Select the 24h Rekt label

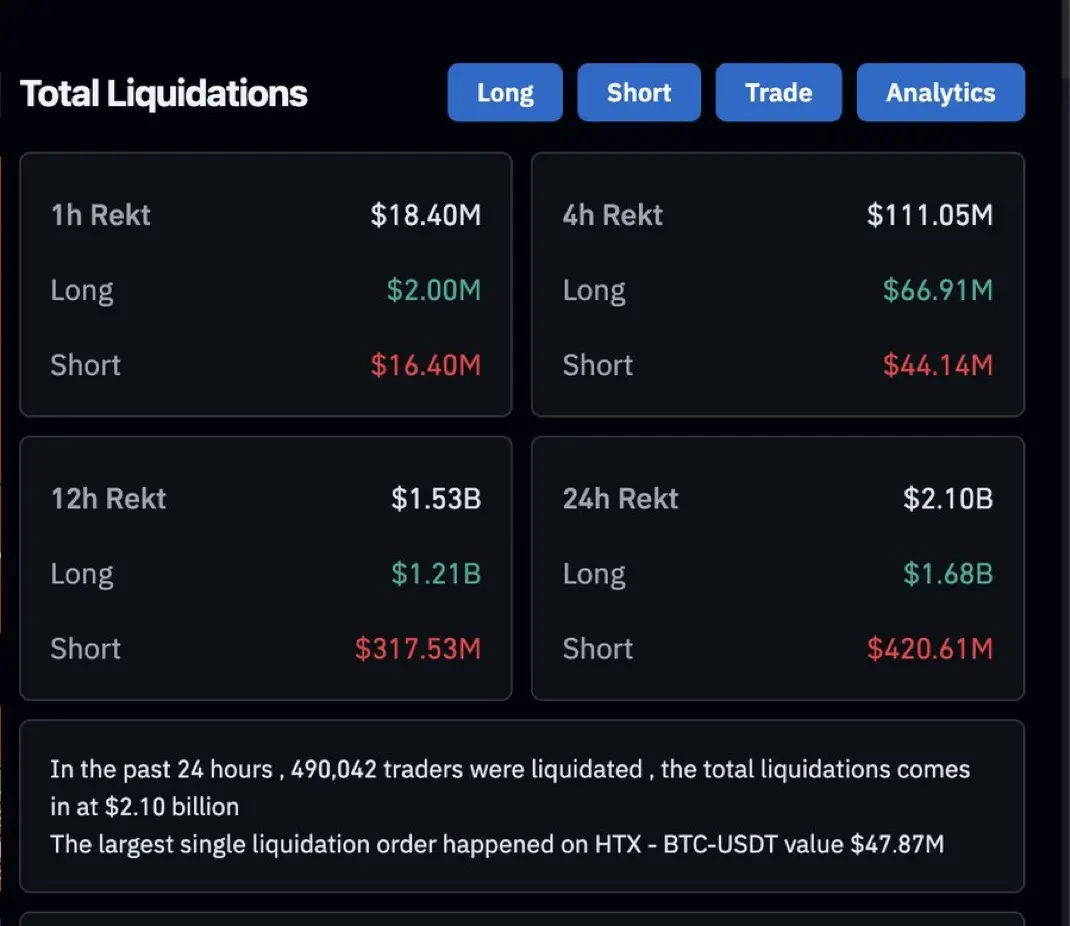(621, 499)
